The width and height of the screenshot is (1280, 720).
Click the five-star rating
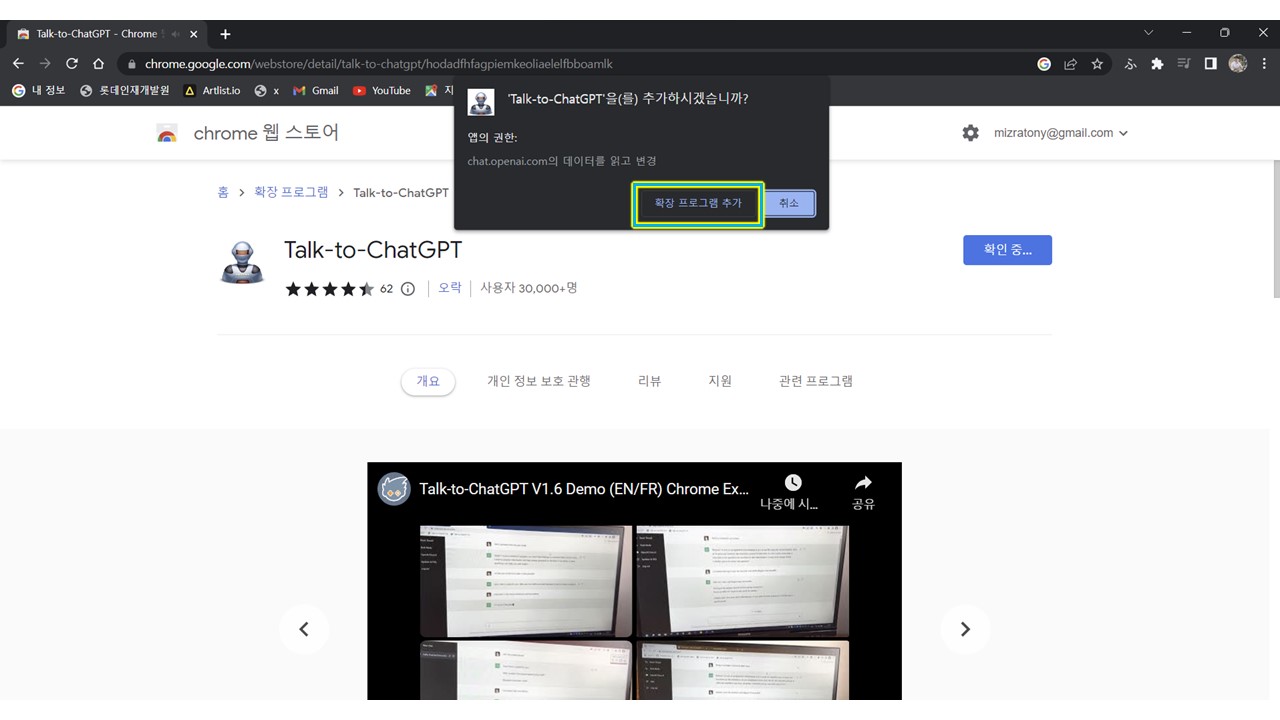tap(329, 289)
